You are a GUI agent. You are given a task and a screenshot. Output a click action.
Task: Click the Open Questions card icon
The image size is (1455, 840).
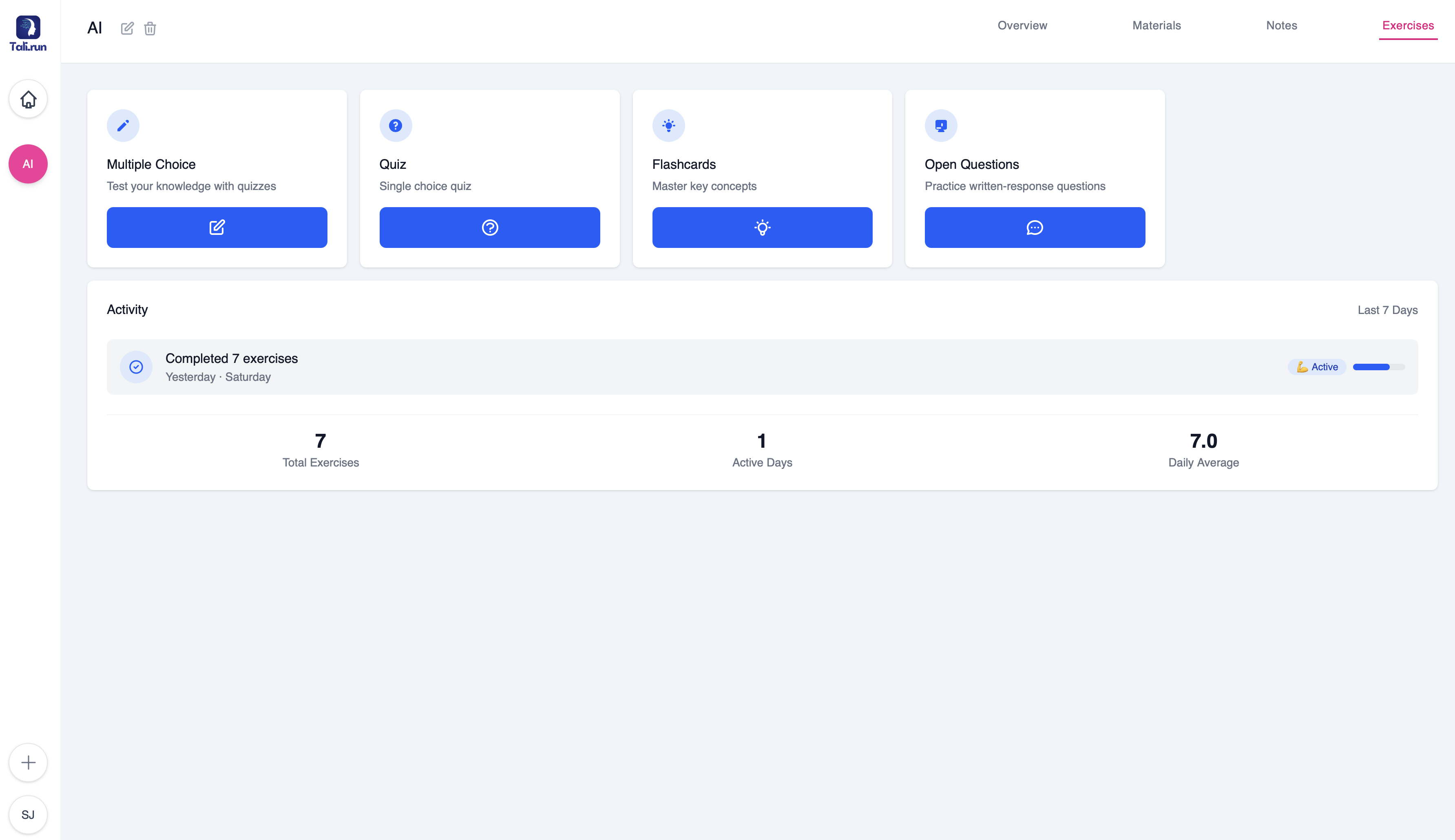[x=940, y=125]
